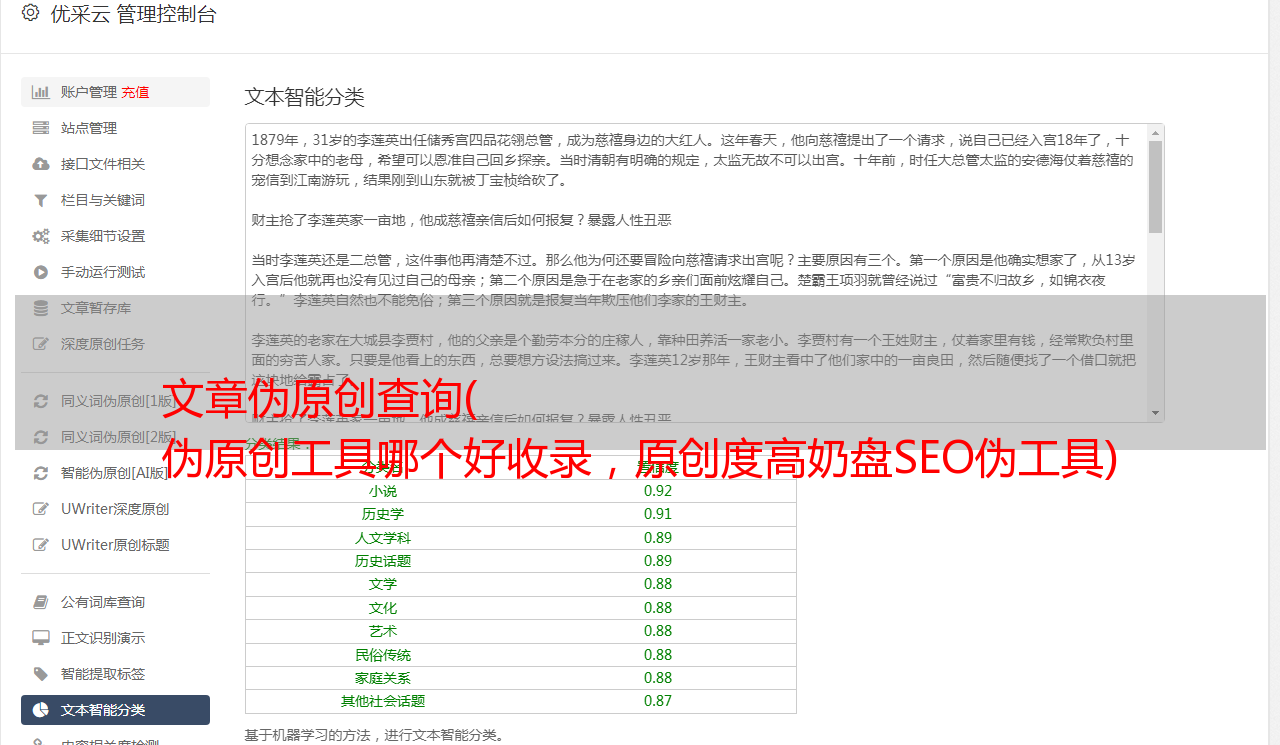Click the server icon beside 站点管理
Image resolution: width=1280 pixels, height=745 pixels.
click(41, 128)
